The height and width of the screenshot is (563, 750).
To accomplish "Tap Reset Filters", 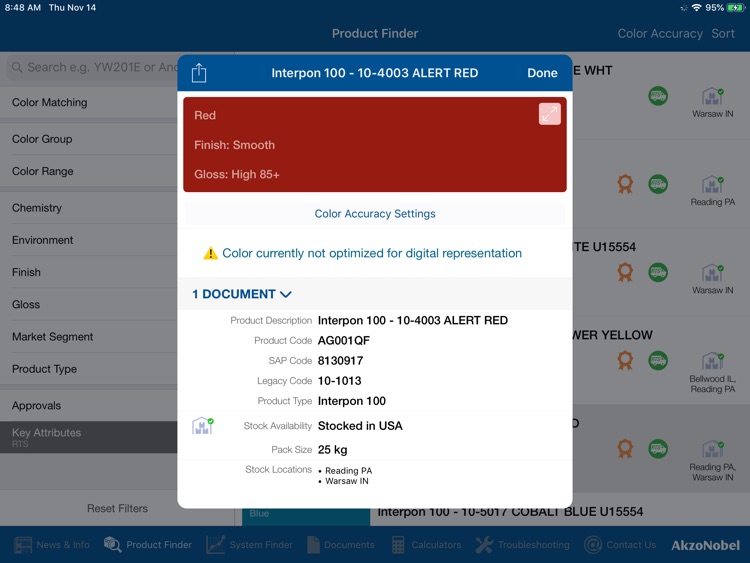I will [117, 508].
